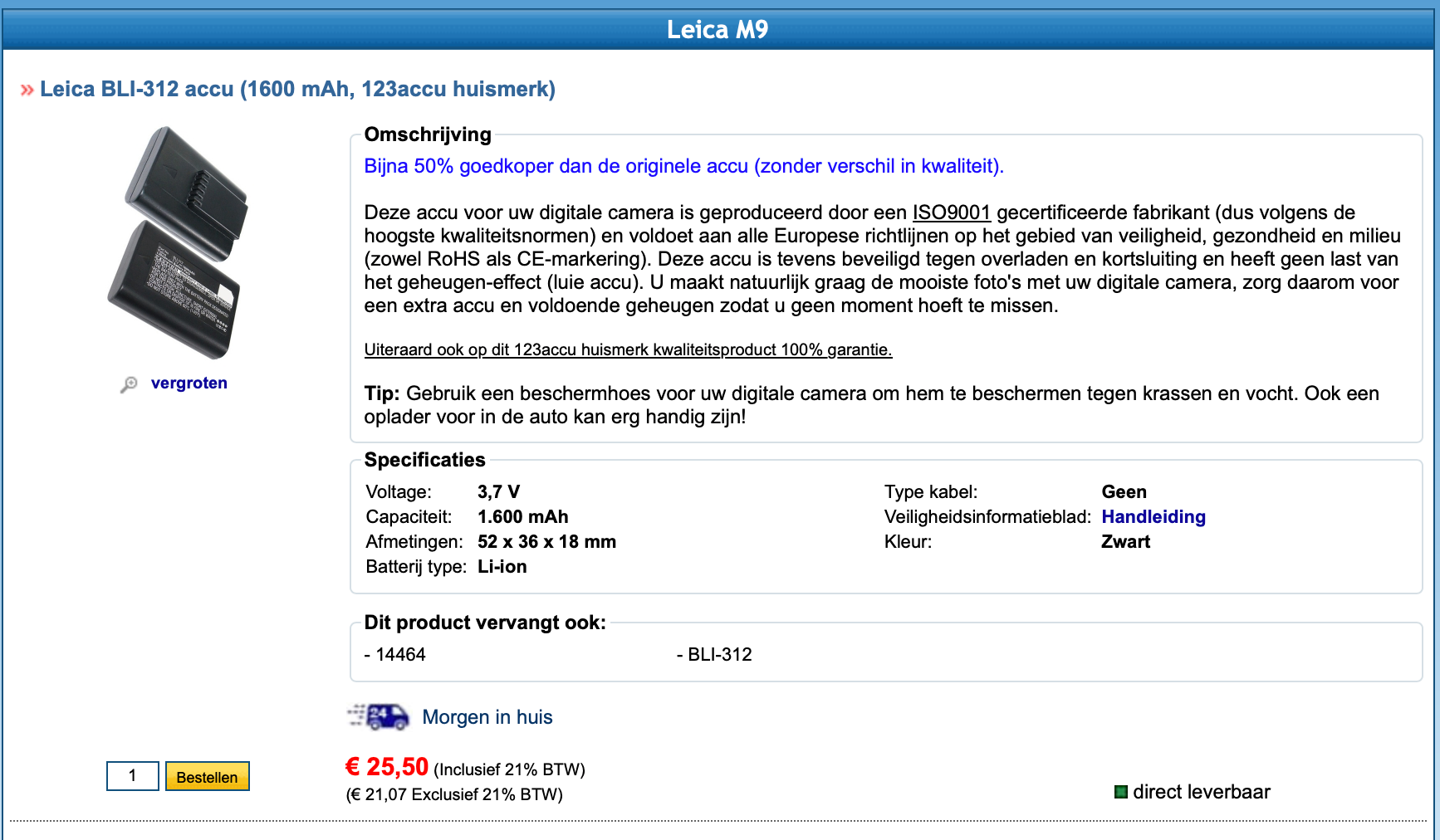Click the red € 25,50 price
The height and width of the screenshot is (840, 1440).
(x=387, y=767)
